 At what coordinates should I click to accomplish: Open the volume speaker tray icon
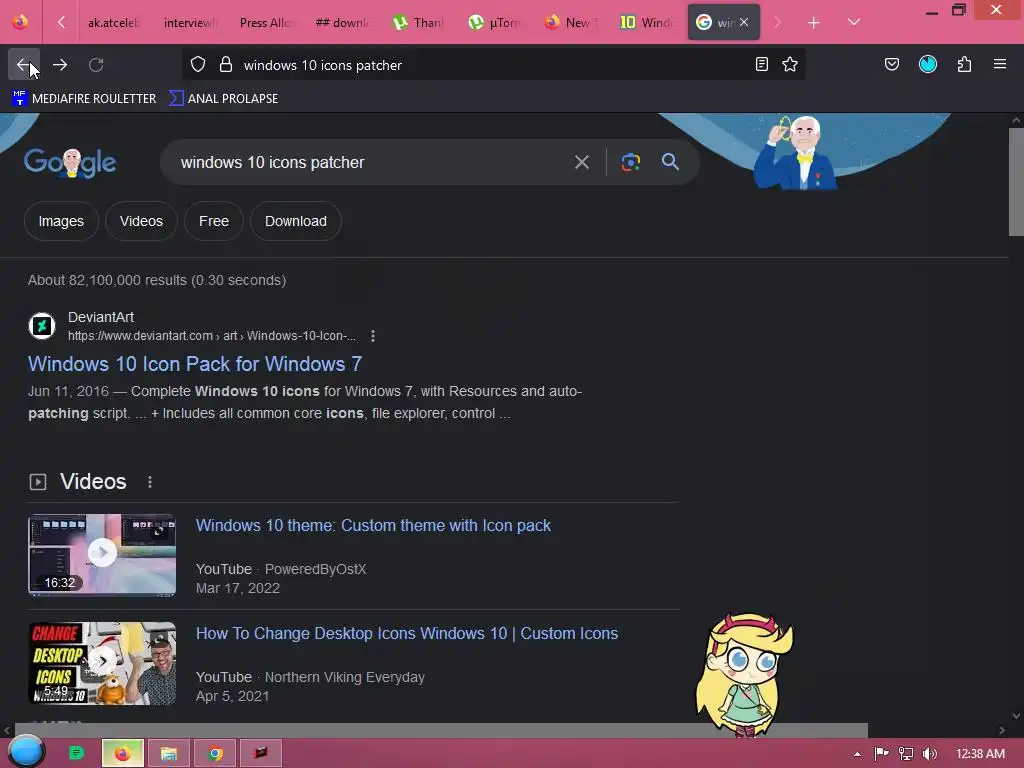coord(929,754)
